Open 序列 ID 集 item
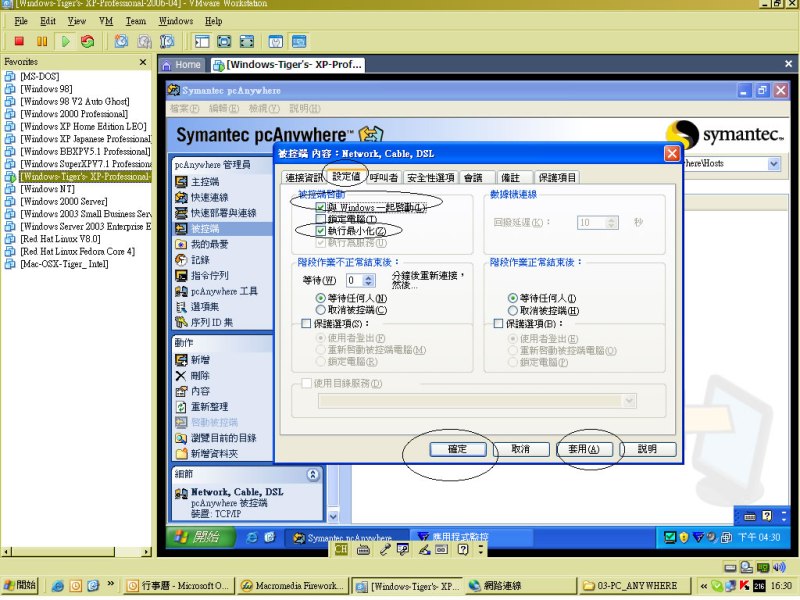 tap(212, 322)
